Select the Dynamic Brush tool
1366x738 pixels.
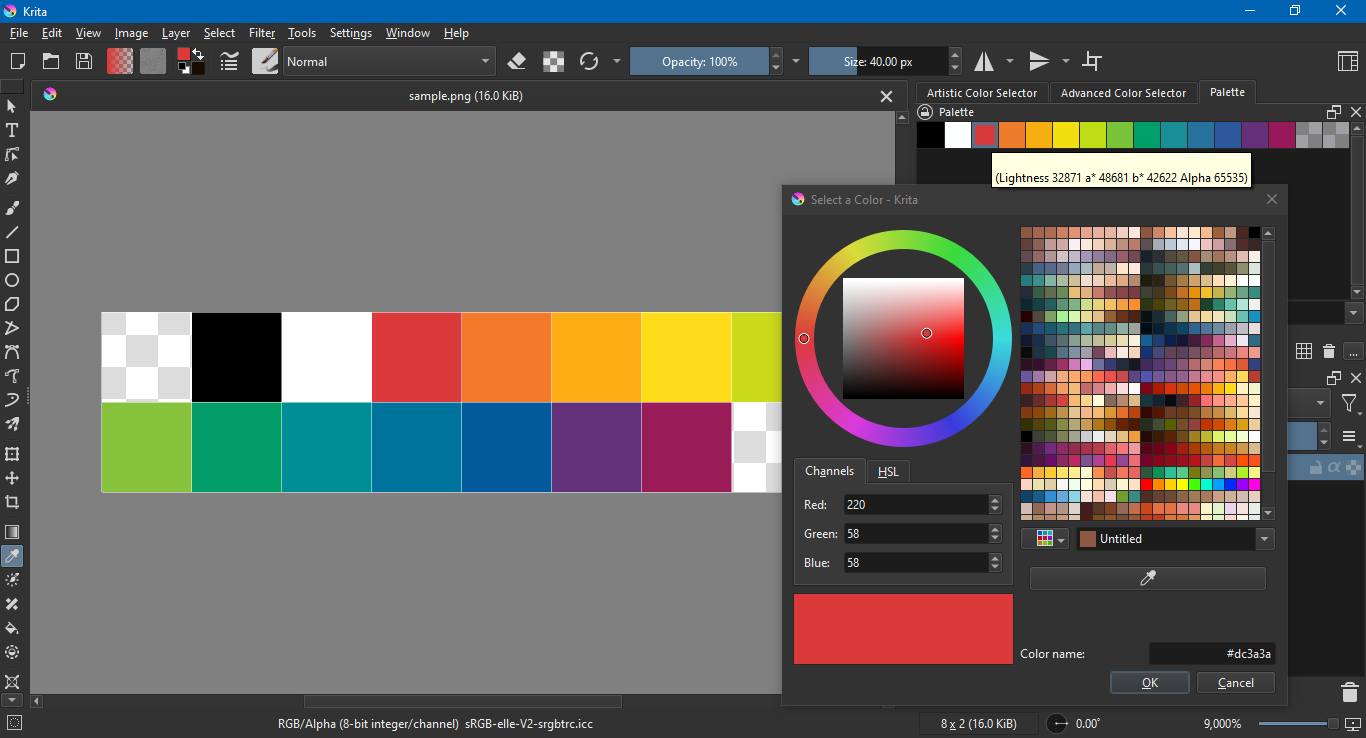click(x=12, y=400)
